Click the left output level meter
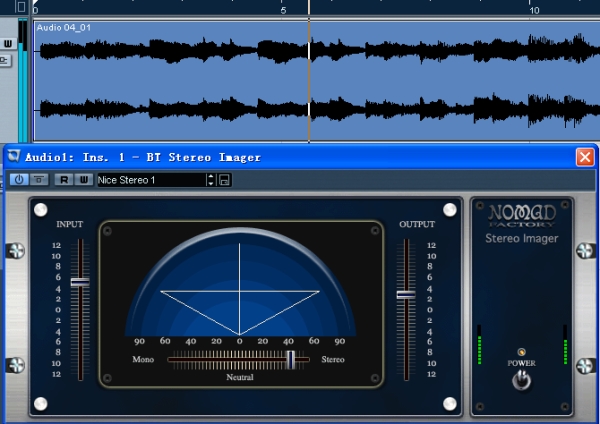The image size is (600, 424). (x=479, y=344)
